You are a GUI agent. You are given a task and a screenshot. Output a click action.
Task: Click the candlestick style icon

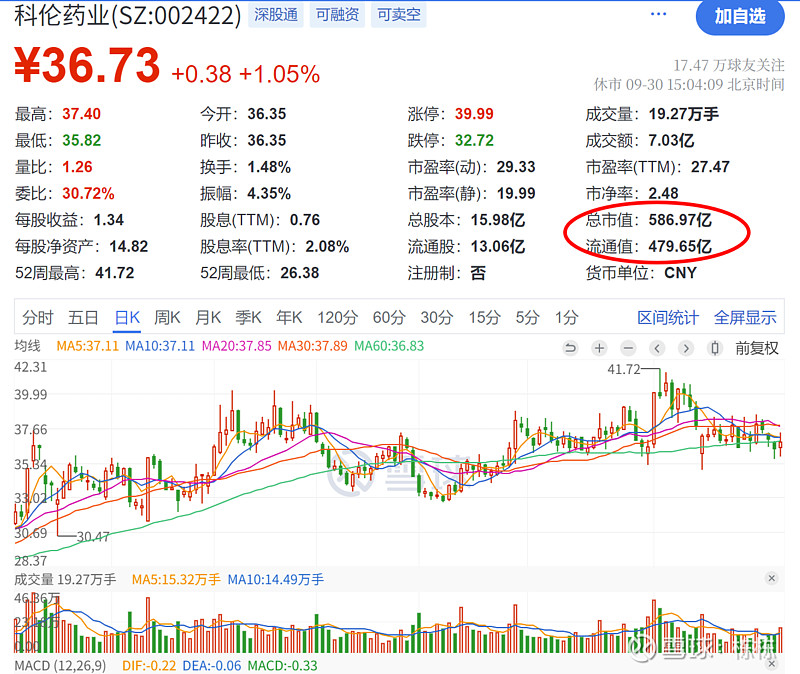click(x=715, y=348)
